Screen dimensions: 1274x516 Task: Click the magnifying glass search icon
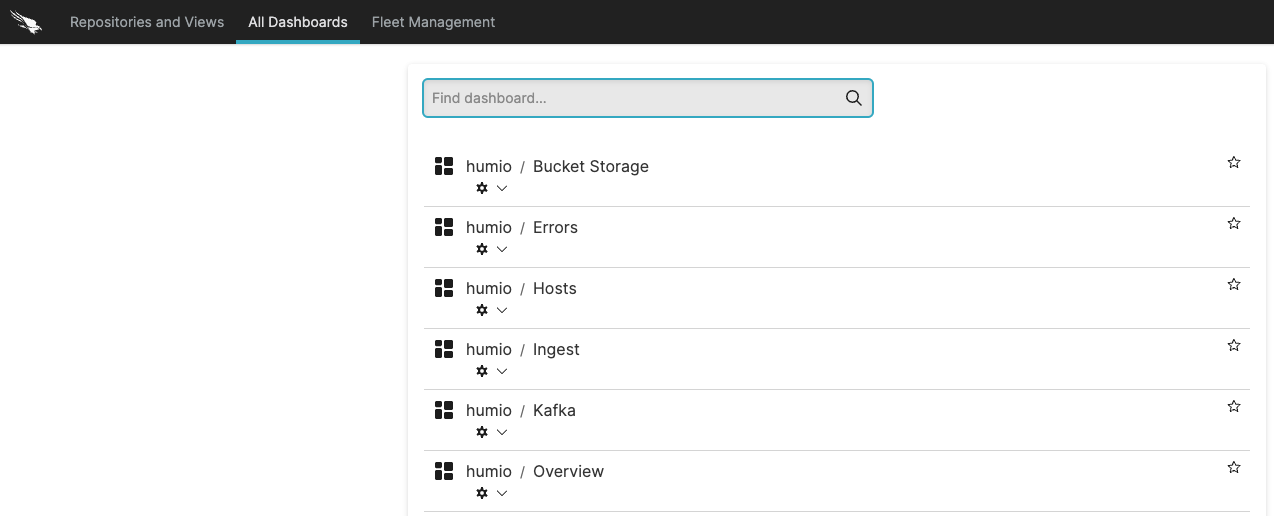pos(853,98)
